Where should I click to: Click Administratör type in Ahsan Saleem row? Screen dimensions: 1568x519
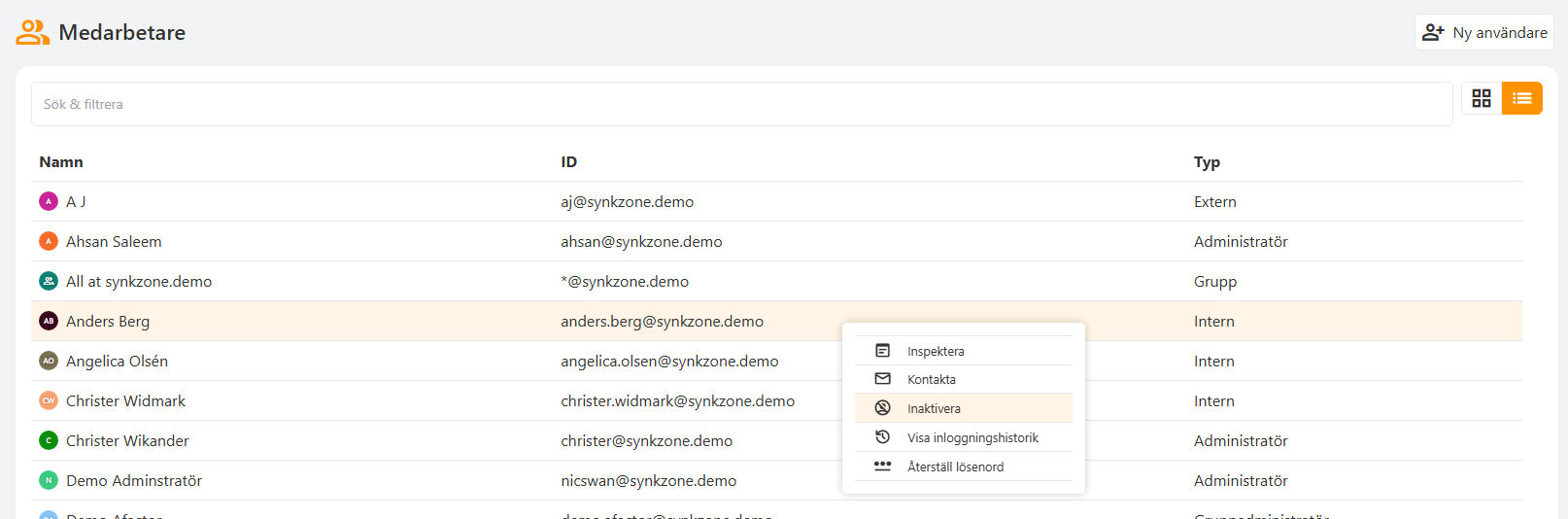1241,241
